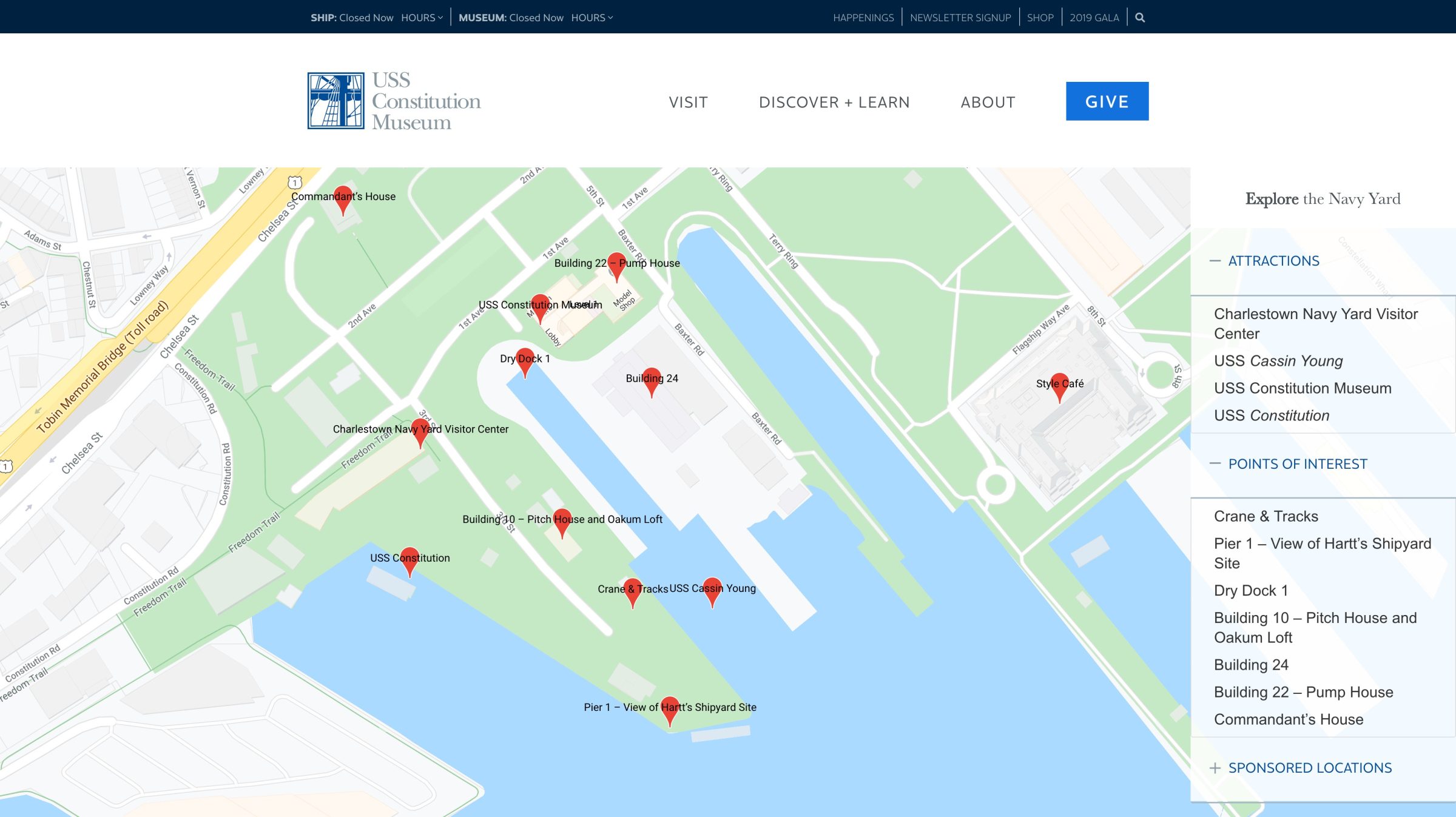Expand the Museum HOURS dropdown
This screenshot has width=1456, height=817.
pyautogui.click(x=592, y=18)
